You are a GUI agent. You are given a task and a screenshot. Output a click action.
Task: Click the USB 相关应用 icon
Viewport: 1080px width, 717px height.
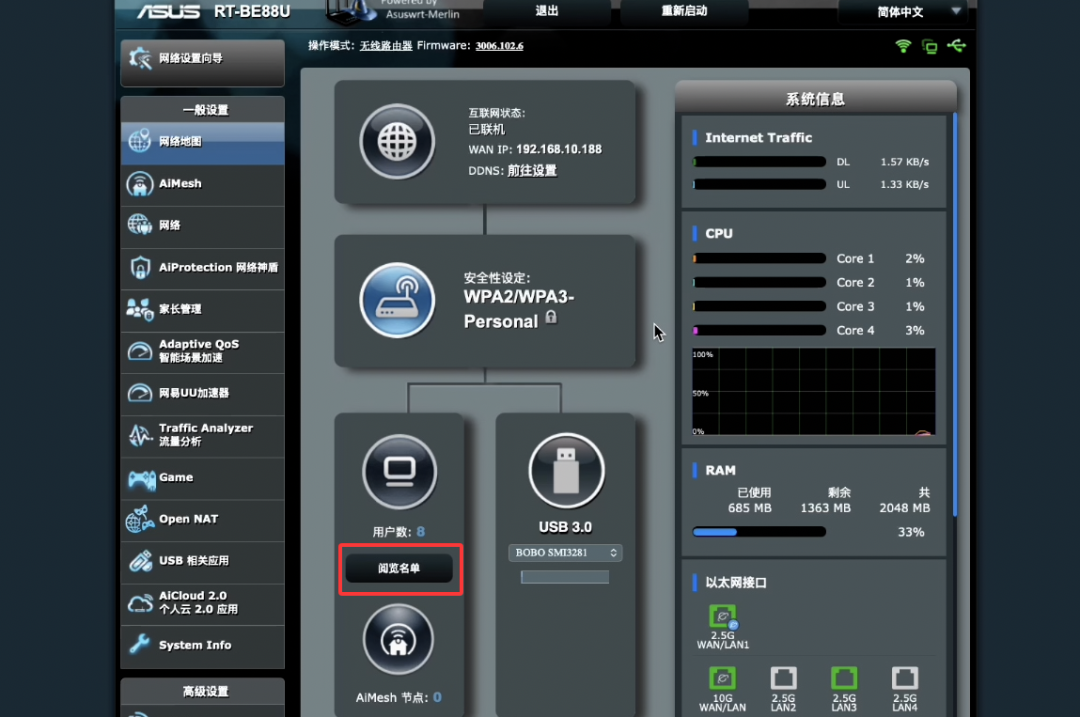140,561
